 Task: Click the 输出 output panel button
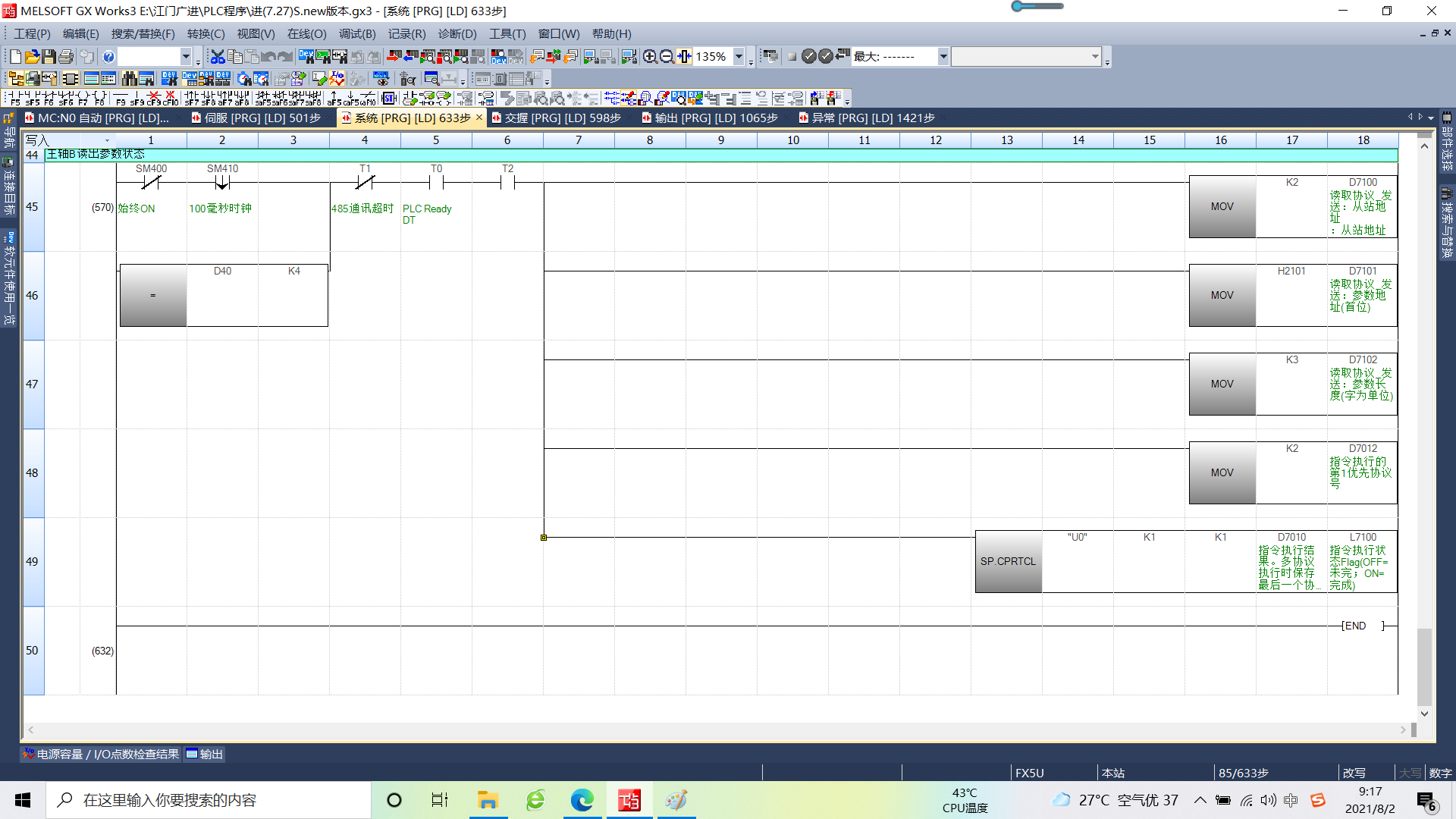(205, 754)
